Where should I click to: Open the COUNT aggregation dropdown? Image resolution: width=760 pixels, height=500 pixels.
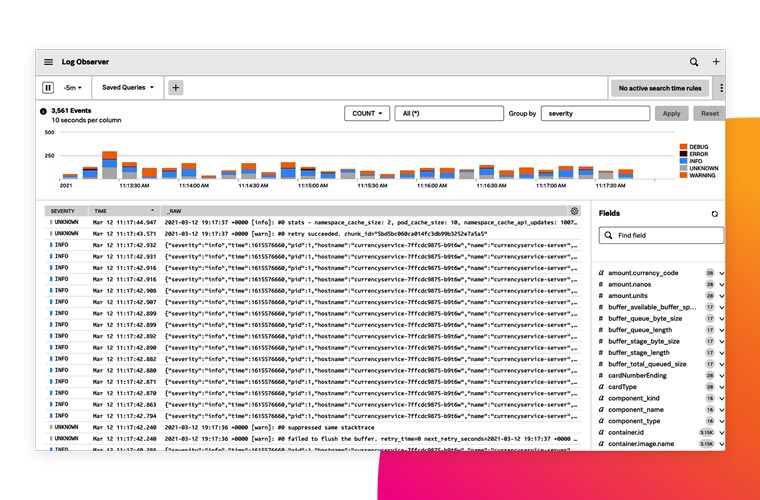[367, 113]
